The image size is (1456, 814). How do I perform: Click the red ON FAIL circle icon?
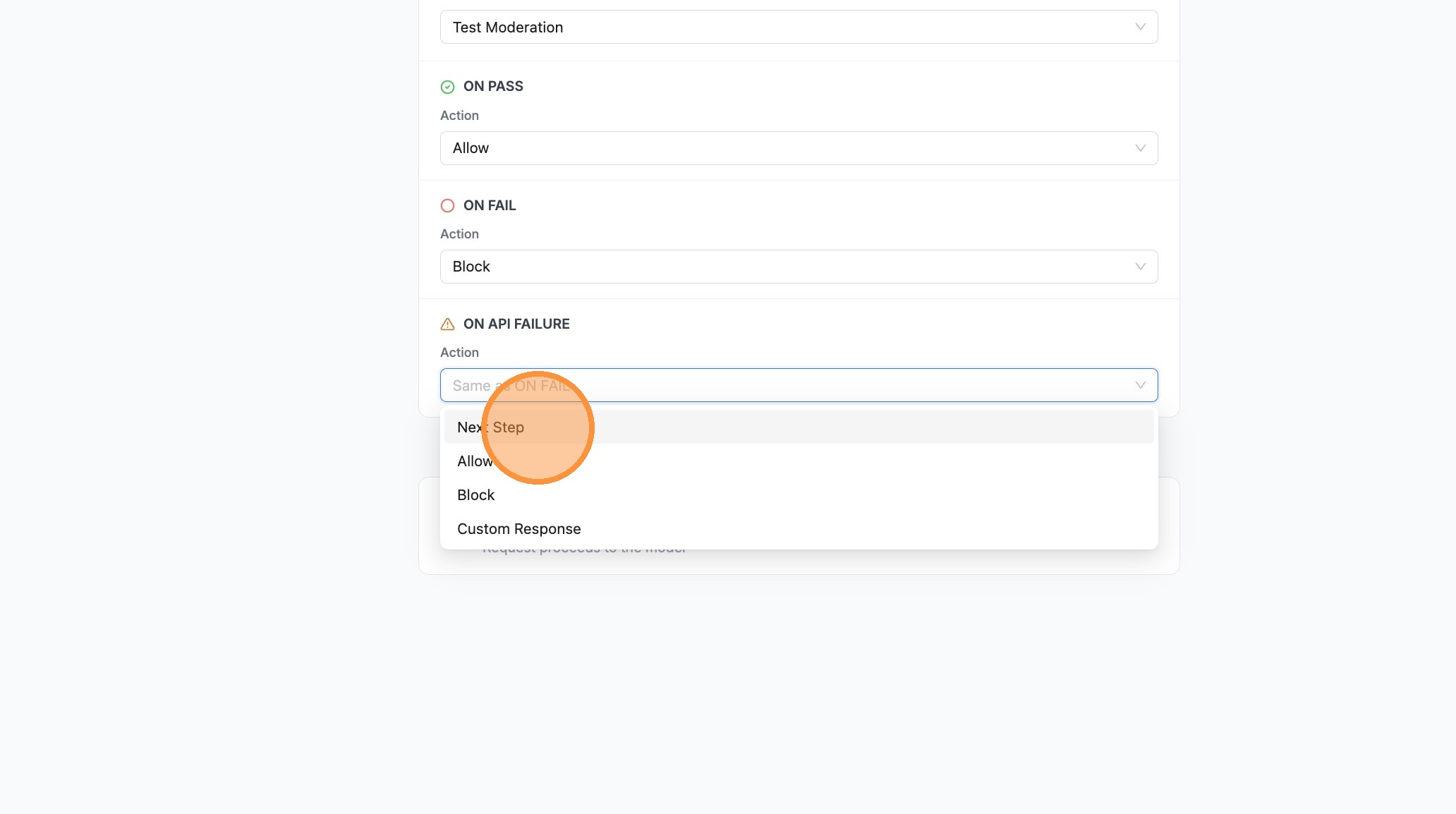point(448,205)
